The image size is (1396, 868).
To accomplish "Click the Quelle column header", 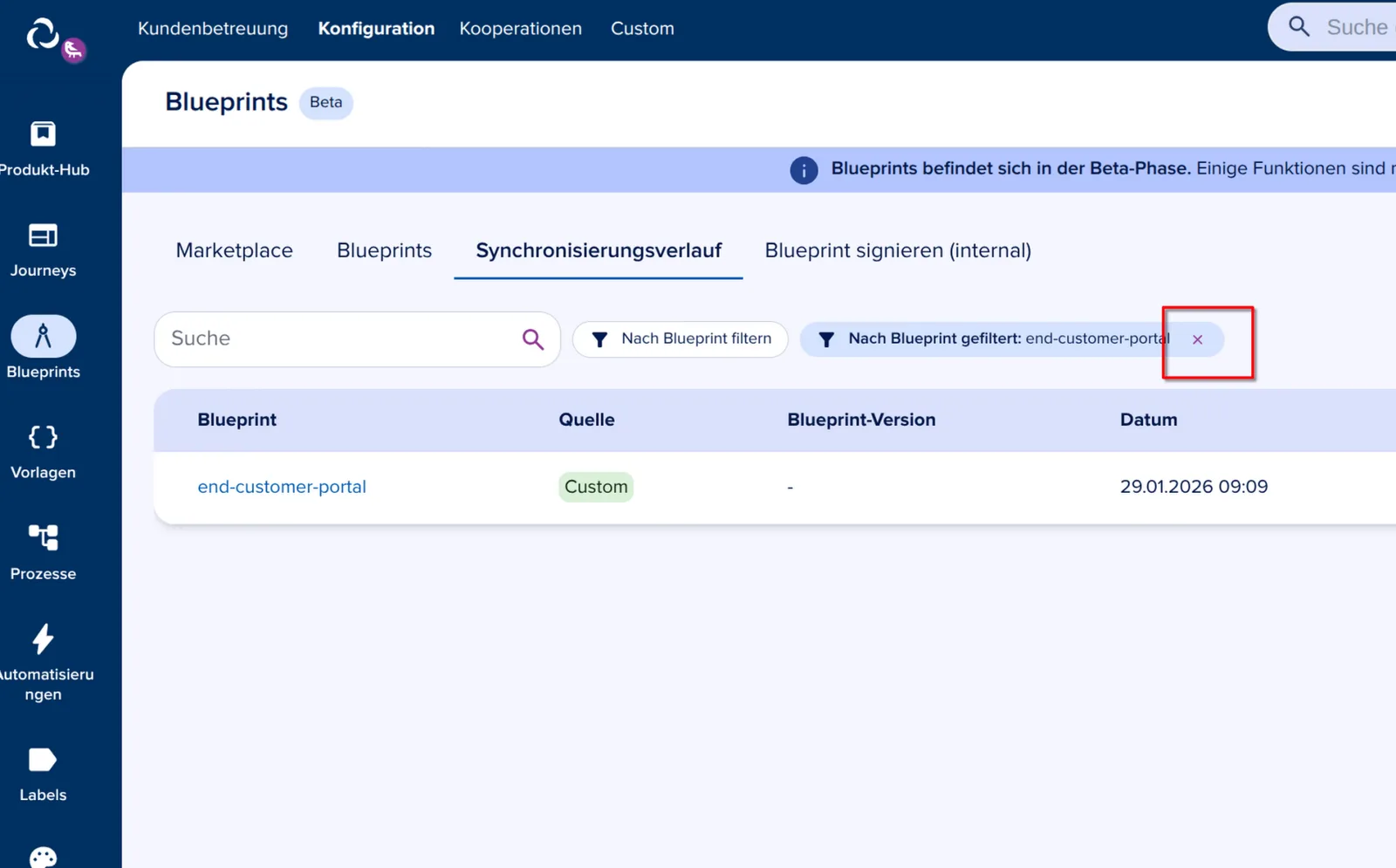I will 586,420.
